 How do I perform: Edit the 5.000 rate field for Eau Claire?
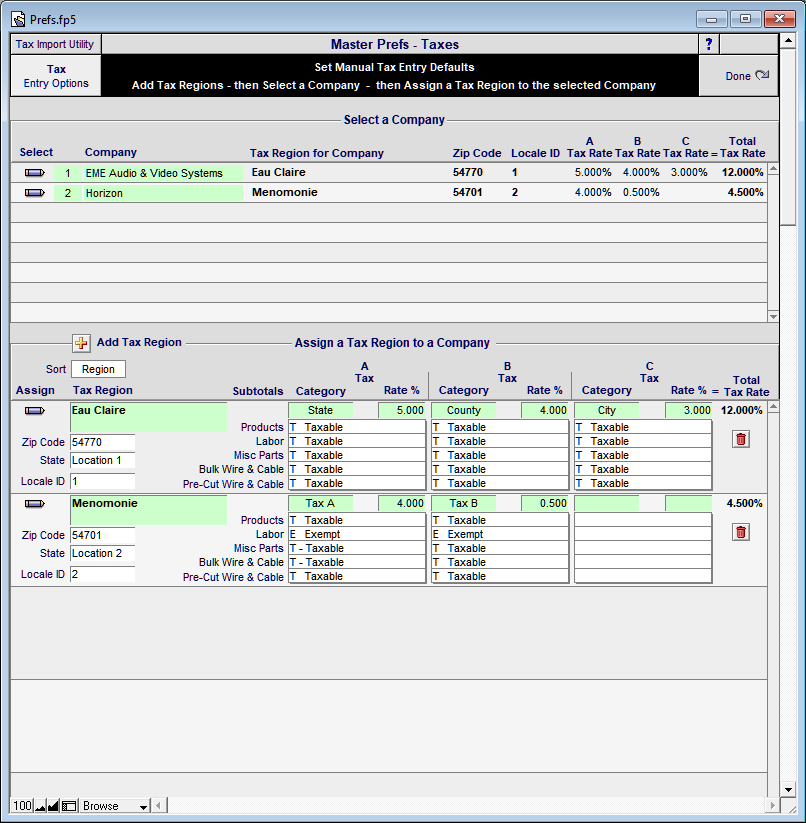(401, 410)
